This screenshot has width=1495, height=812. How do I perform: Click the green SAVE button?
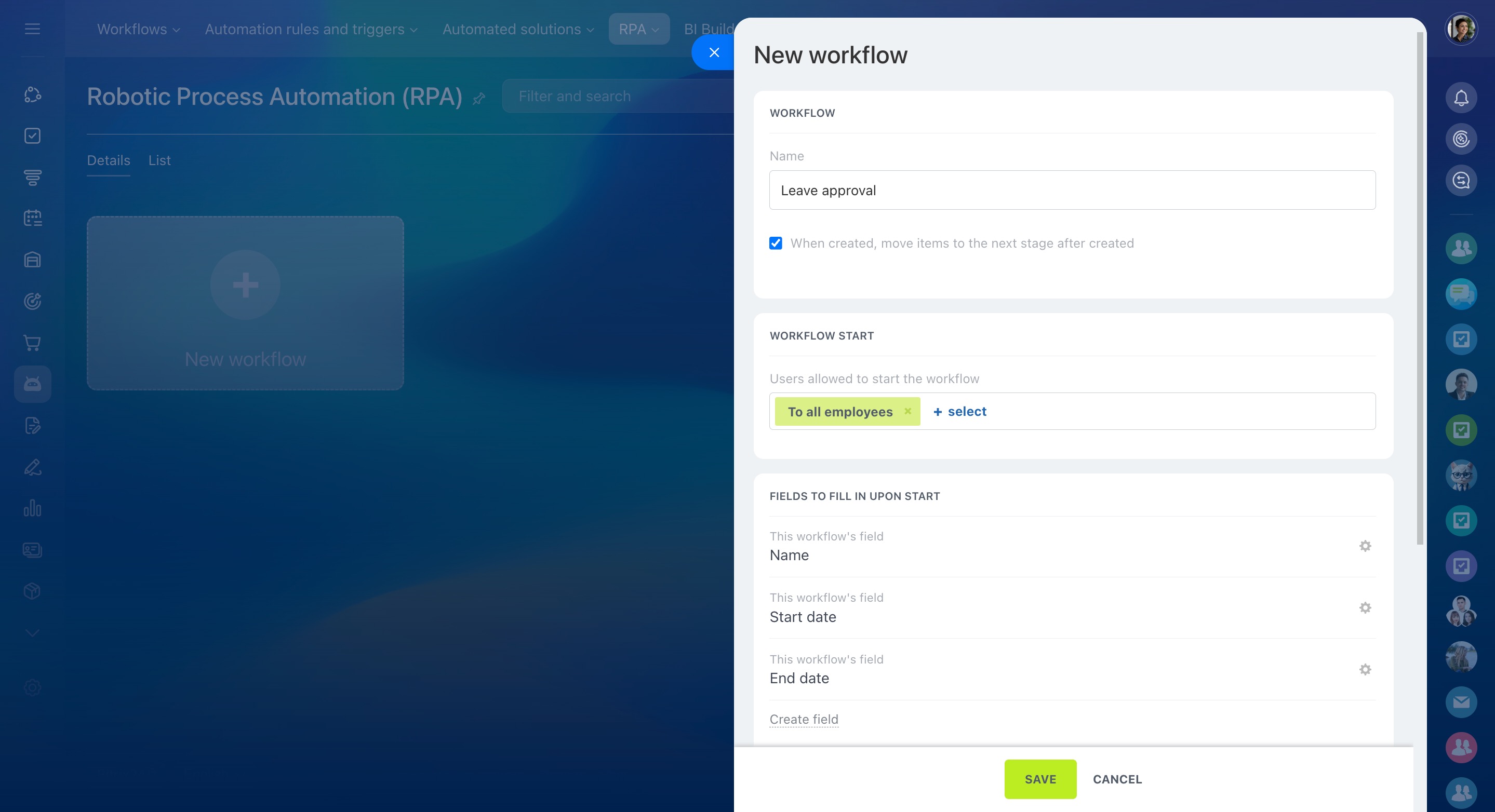(1040, 779)
